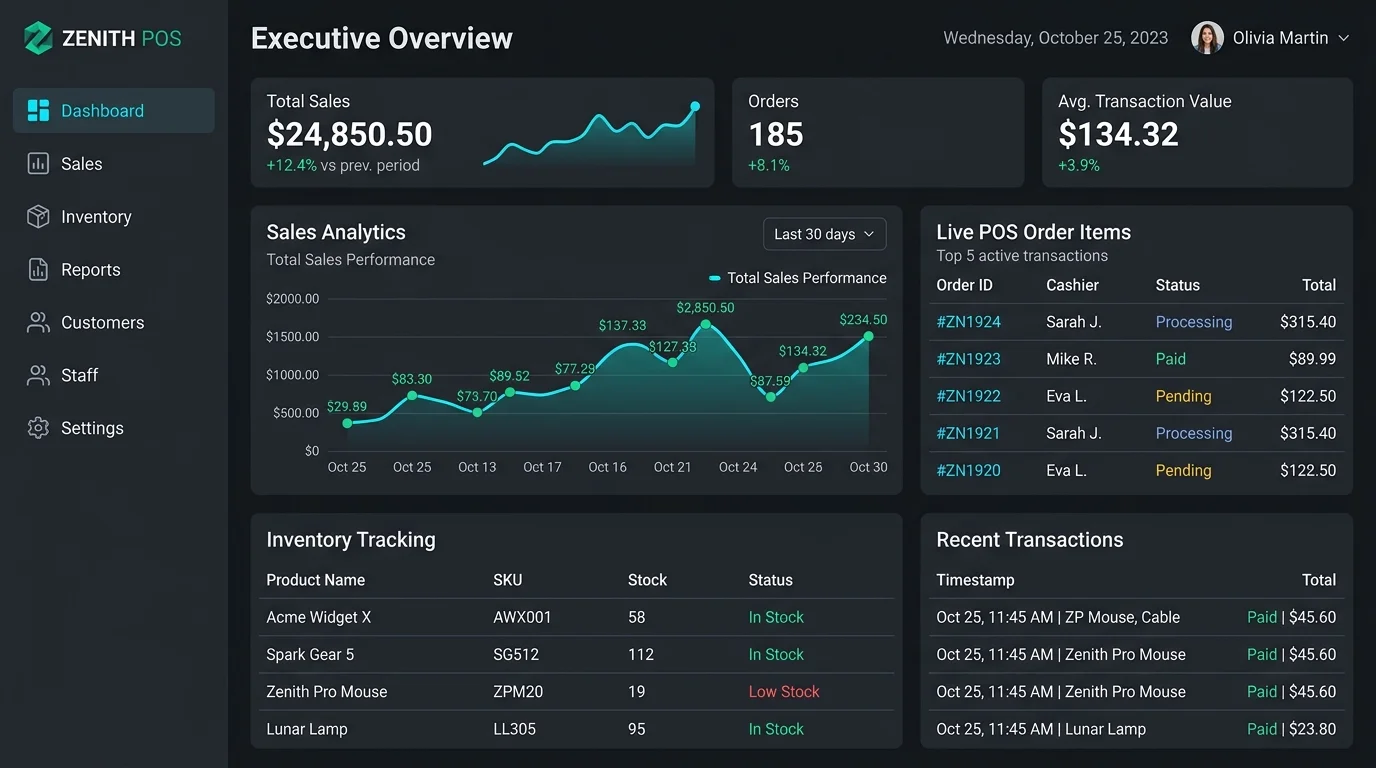Open order #ZN1924 link
The width and height of the screenshot is (1376, 768).
tap(968, 322)
